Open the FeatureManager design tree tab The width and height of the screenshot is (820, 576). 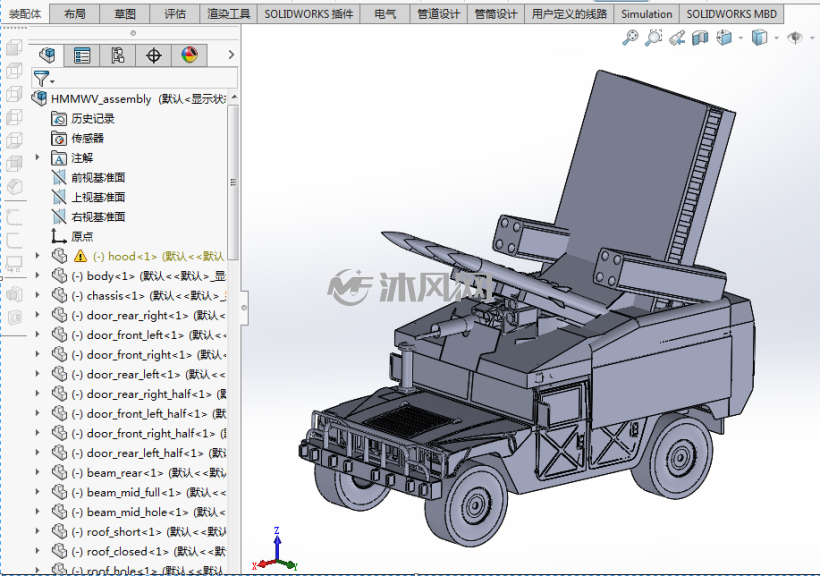click(47, 55)
